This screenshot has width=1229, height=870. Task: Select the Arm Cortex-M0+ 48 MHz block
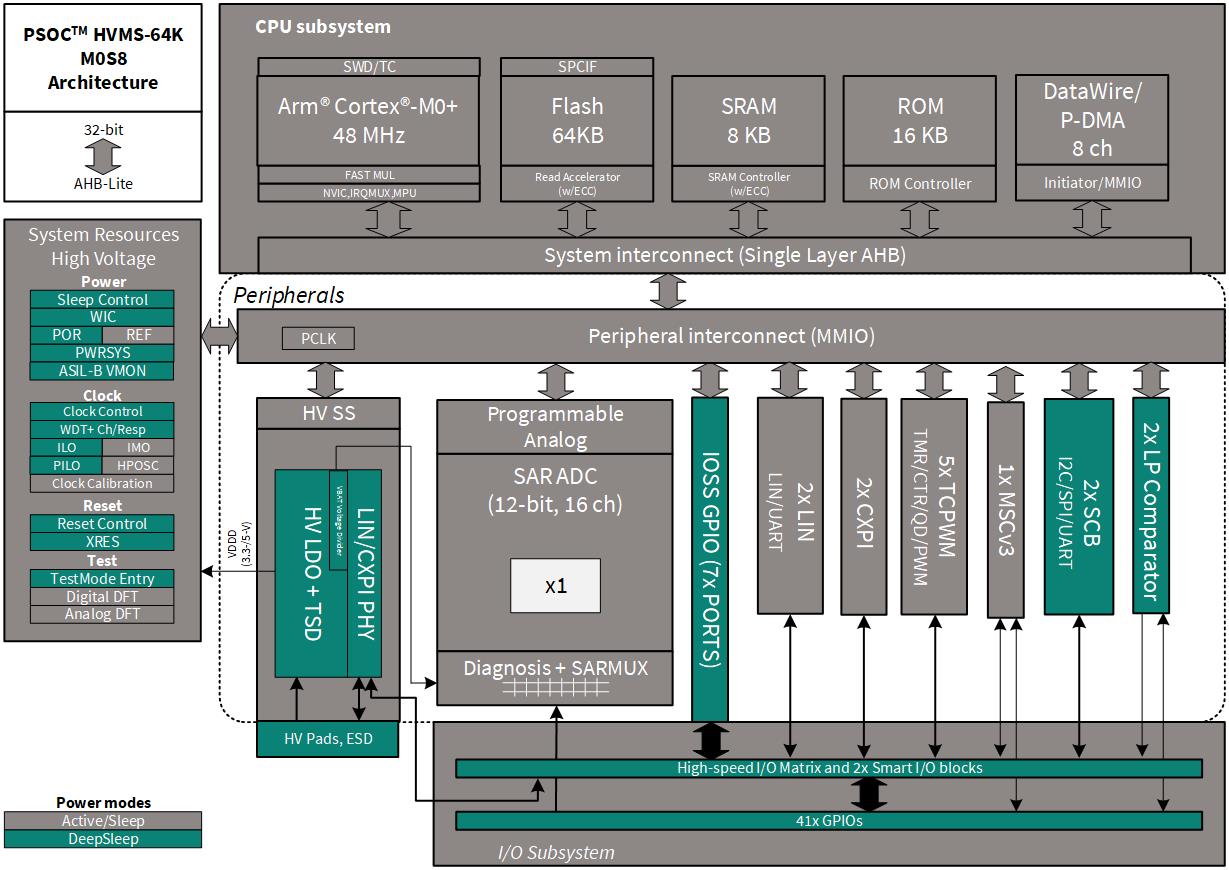pyautogui.click(x=369, y=120)
